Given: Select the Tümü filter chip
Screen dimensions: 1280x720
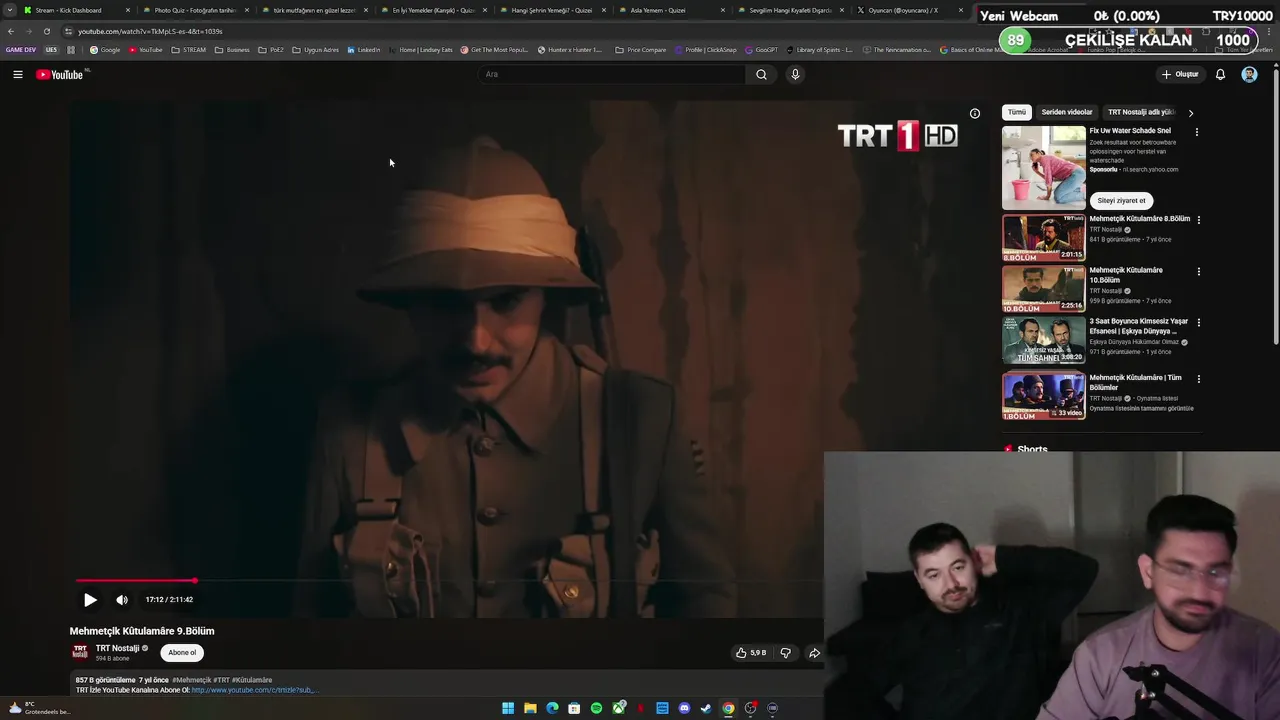Looking at the screenshot, I should click(1016, 112).
